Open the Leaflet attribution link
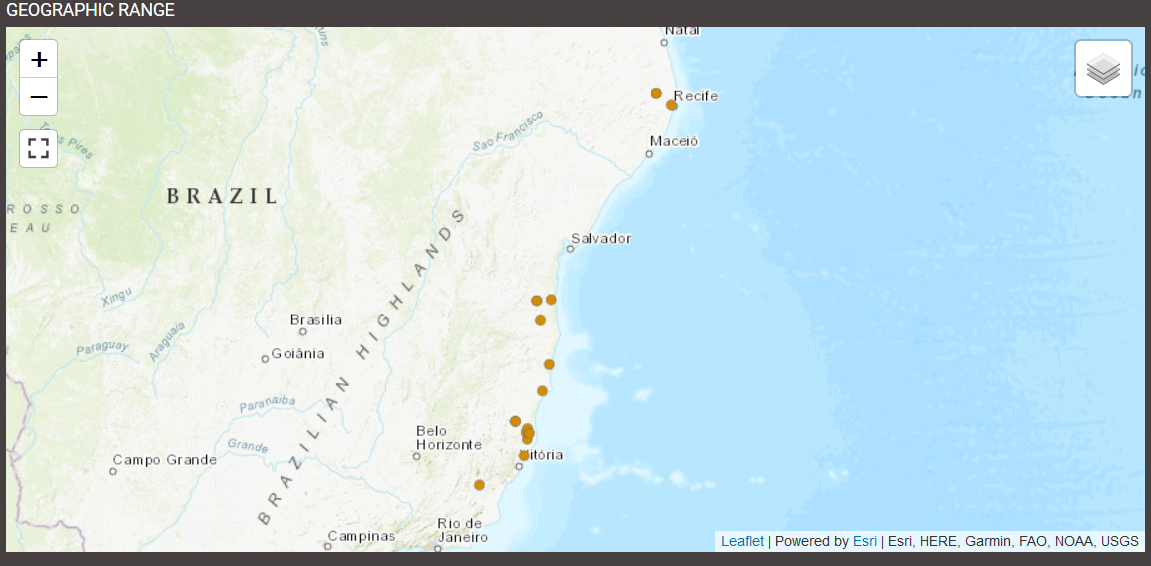 [x=742, y=541]
